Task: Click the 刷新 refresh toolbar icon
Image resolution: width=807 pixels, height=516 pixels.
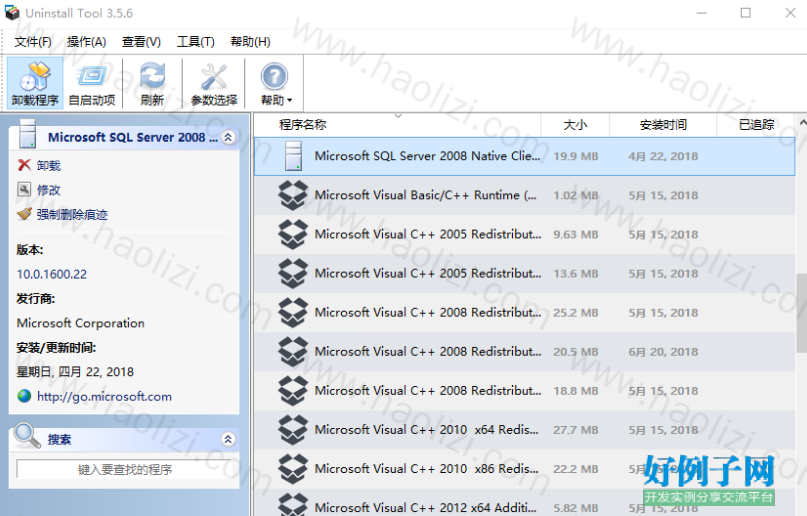Action: click(x=152, y=83)
